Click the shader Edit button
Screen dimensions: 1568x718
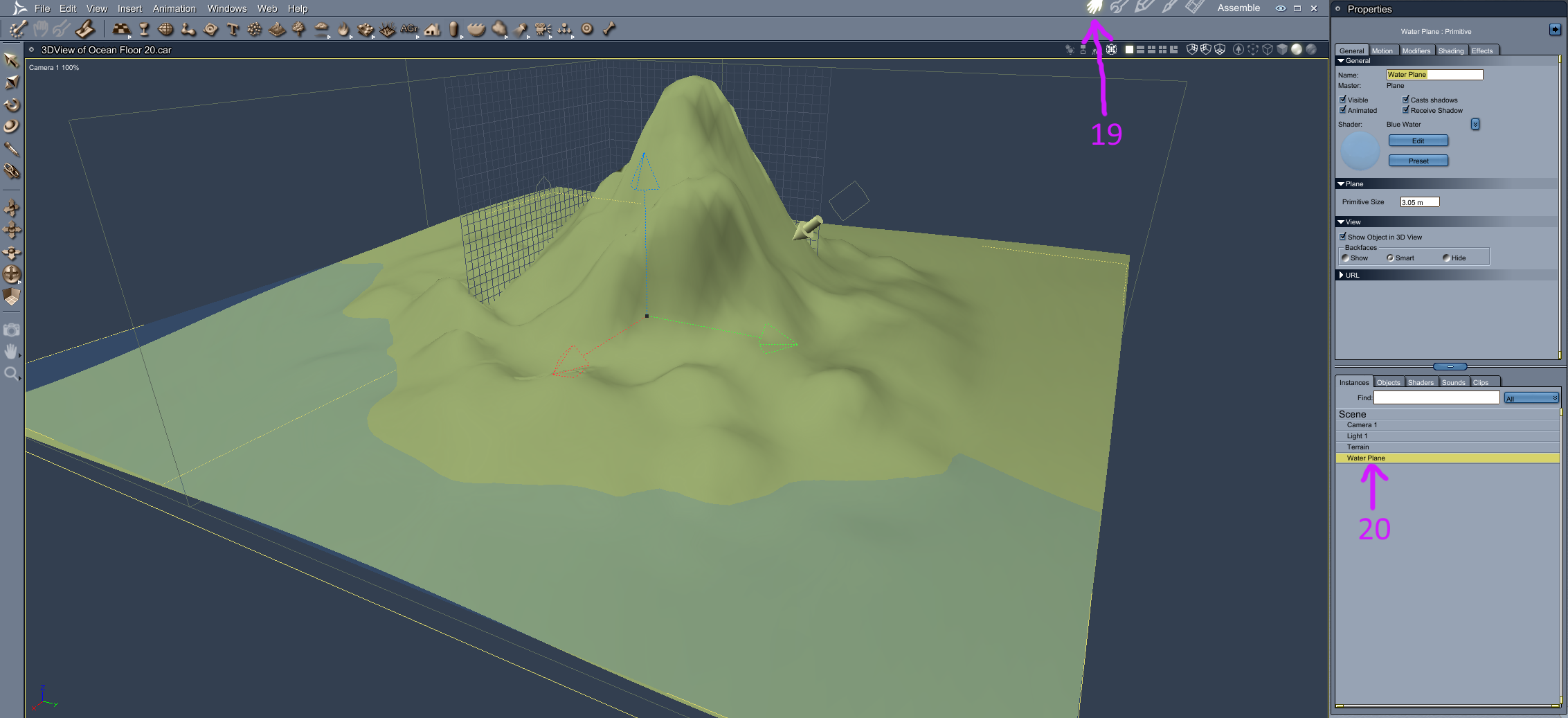1418,141
